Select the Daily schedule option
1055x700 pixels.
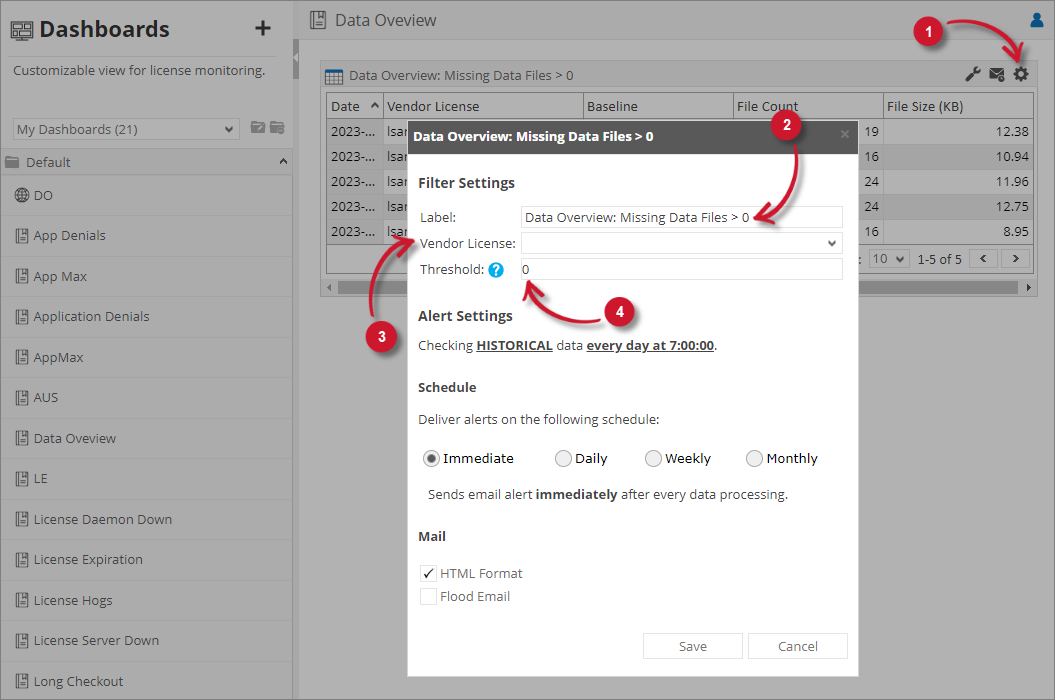click(563, 458)
